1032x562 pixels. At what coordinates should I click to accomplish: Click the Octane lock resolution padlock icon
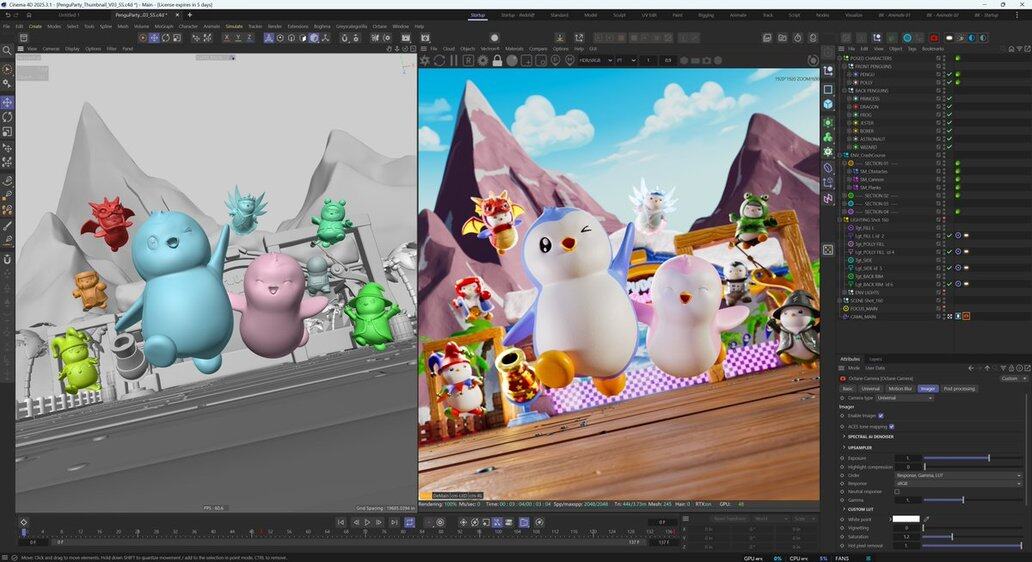(x=498, y=61)
